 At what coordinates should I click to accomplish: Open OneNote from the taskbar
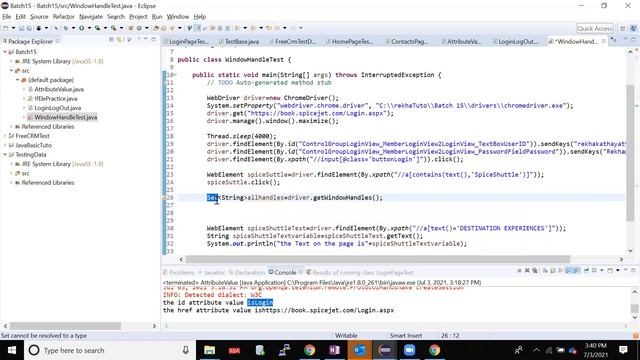[334, 350]
